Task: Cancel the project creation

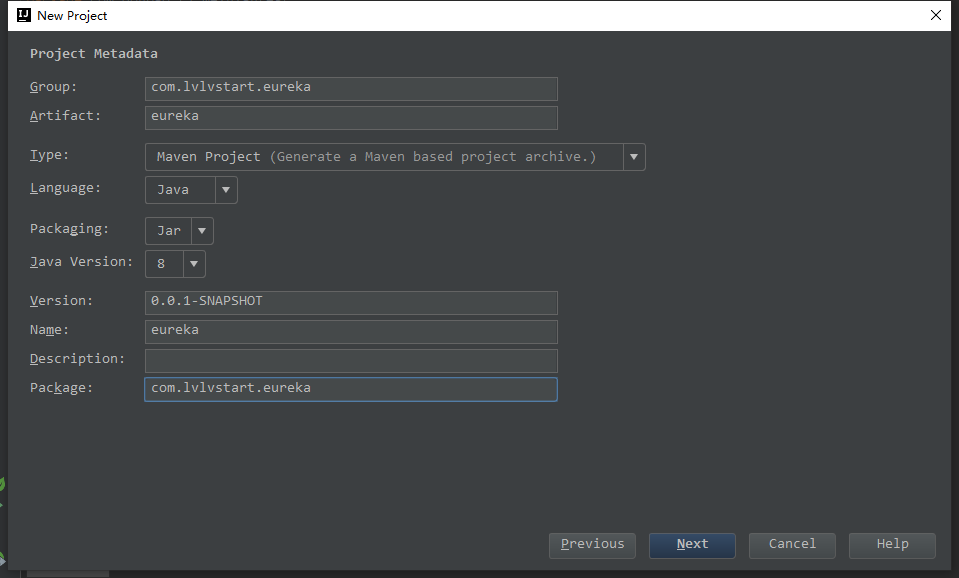Action: pyautogui.click(x=792, y=545)
